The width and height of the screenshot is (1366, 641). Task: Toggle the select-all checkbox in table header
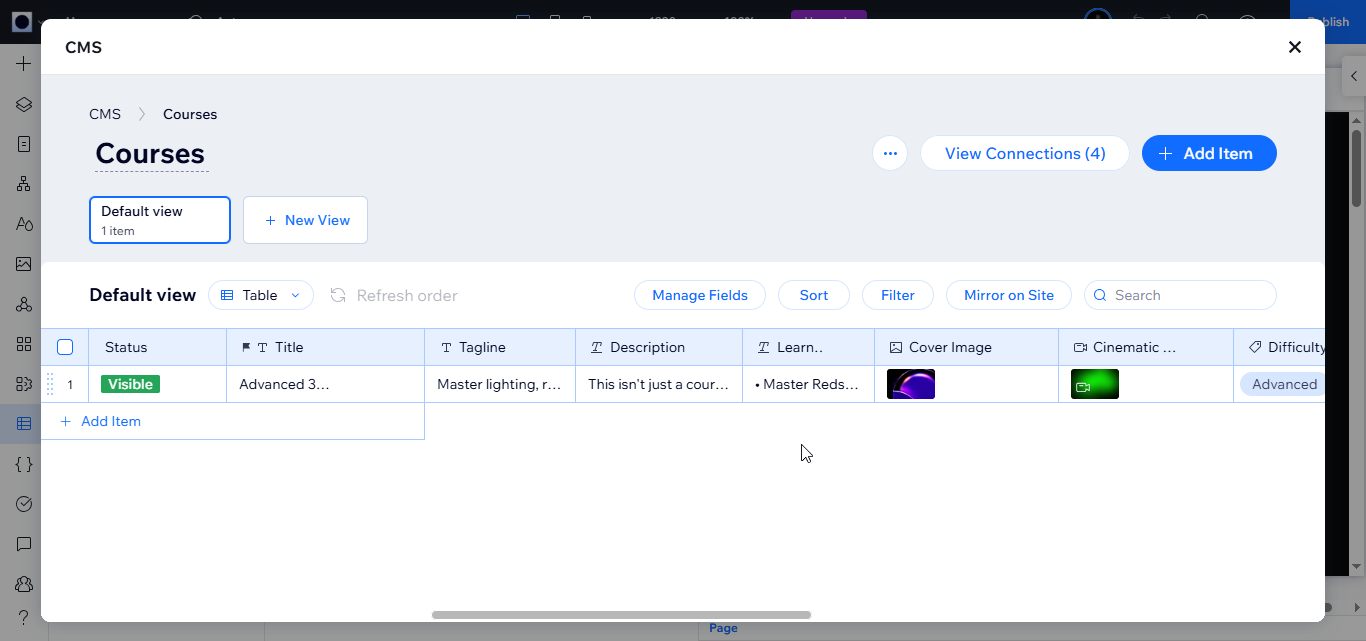click(65, 347)
